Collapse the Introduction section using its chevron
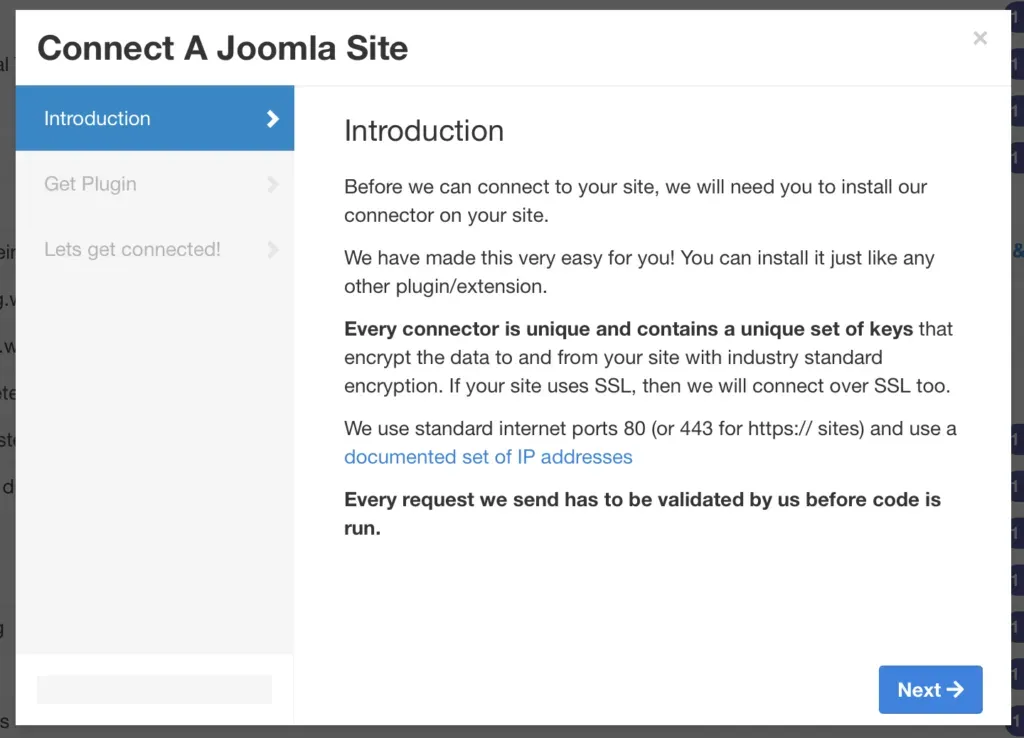 [272, 118]
